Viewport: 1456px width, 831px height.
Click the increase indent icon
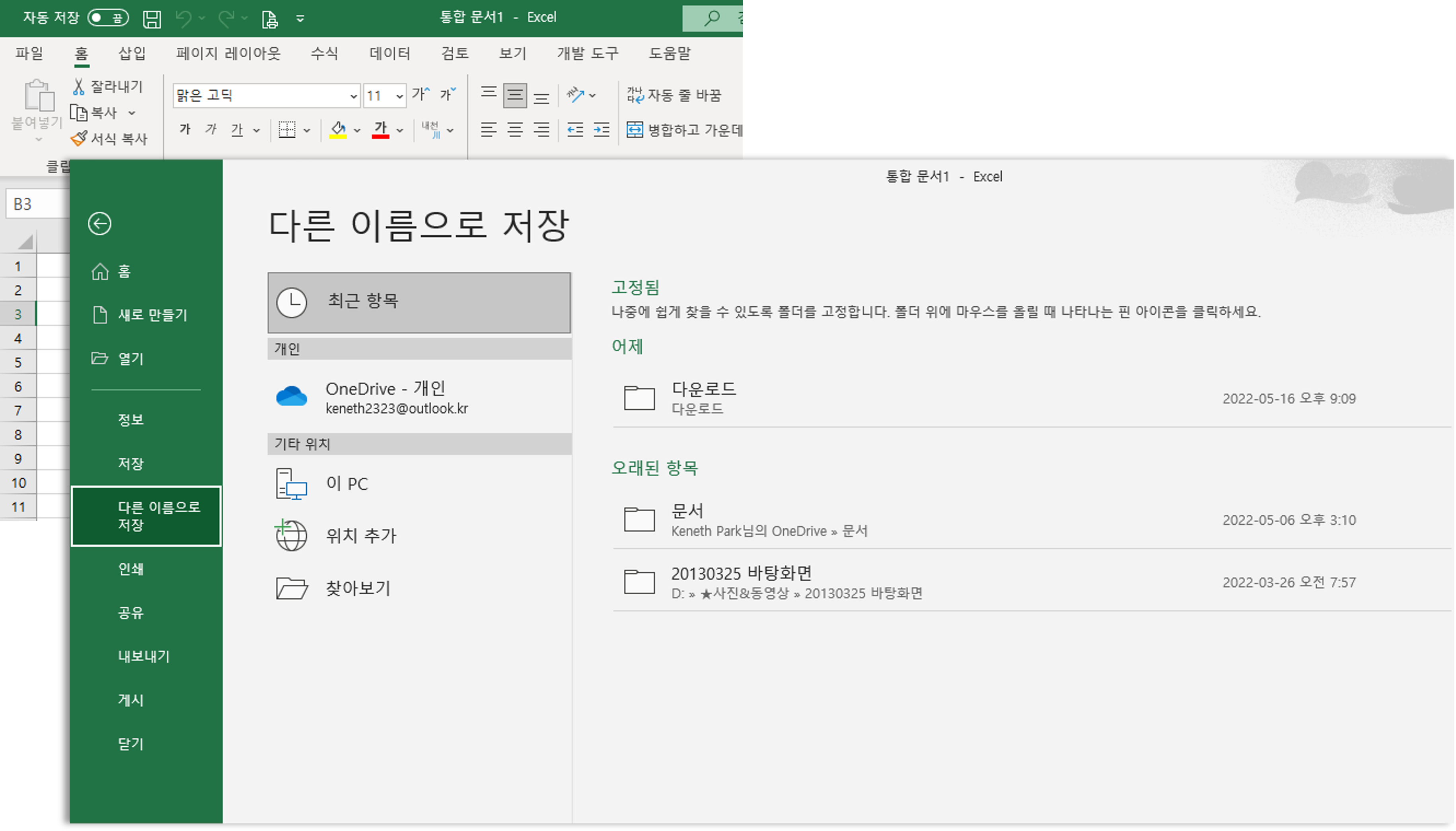coord(601,130)
